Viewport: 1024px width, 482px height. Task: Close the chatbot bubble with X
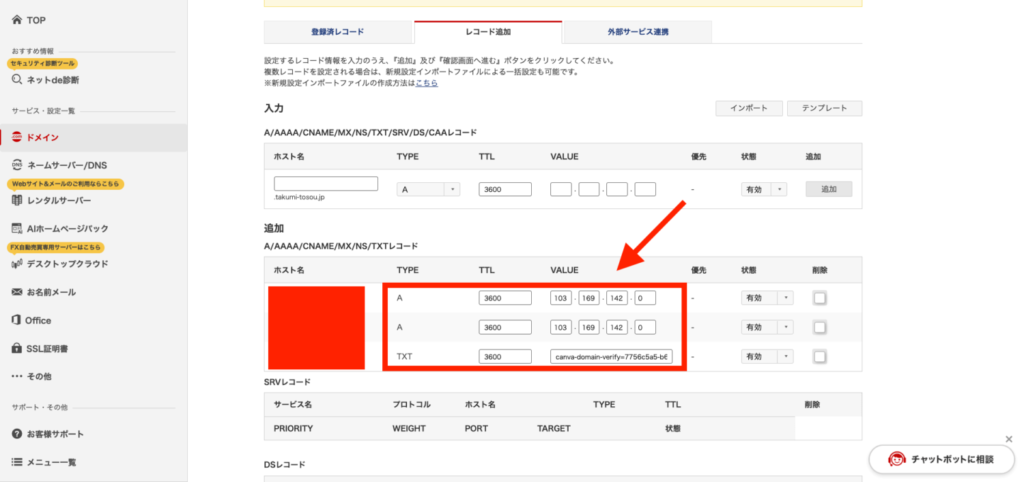coord(1008,438)
